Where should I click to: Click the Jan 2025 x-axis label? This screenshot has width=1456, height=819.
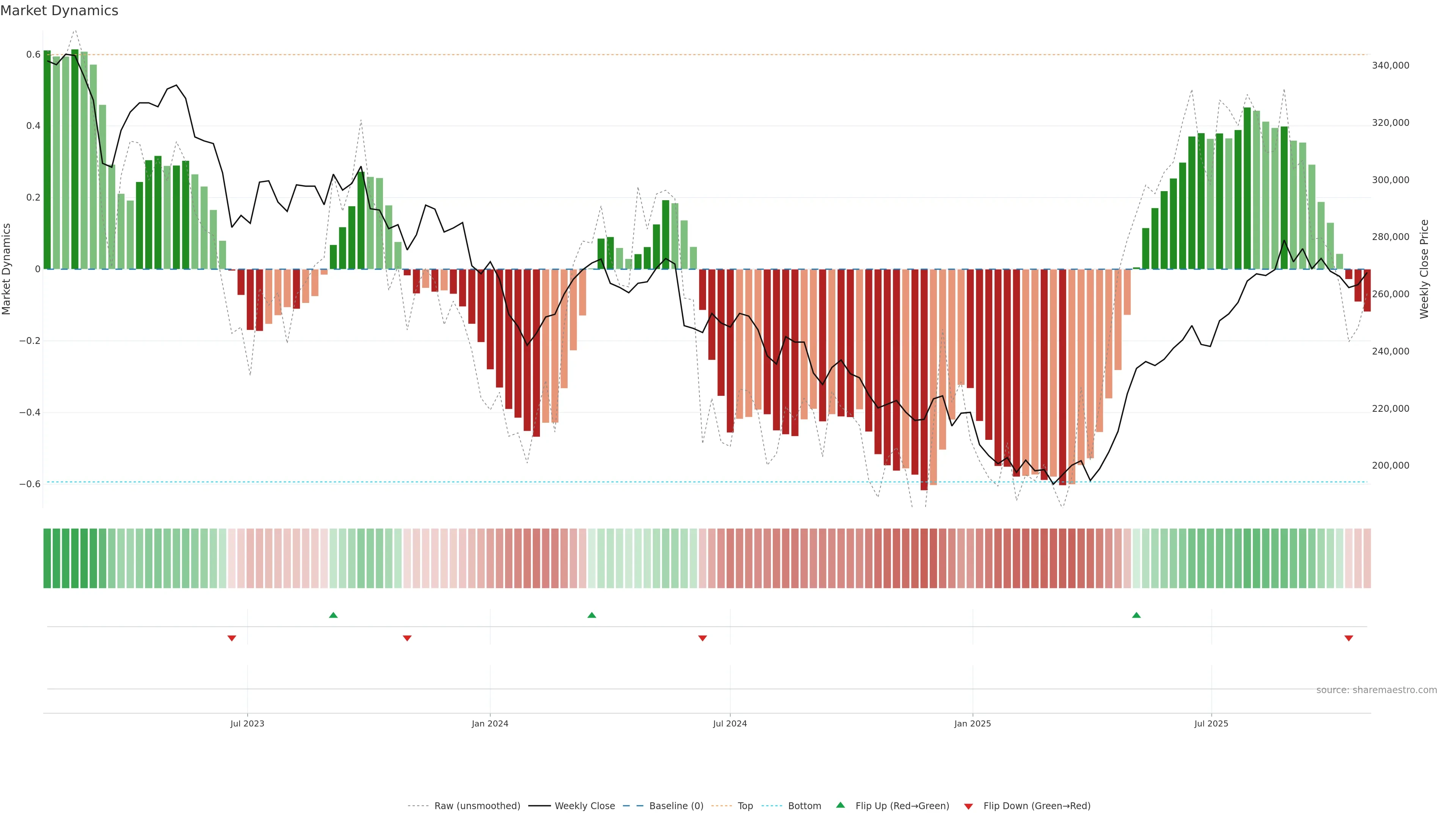pos(972,723)
